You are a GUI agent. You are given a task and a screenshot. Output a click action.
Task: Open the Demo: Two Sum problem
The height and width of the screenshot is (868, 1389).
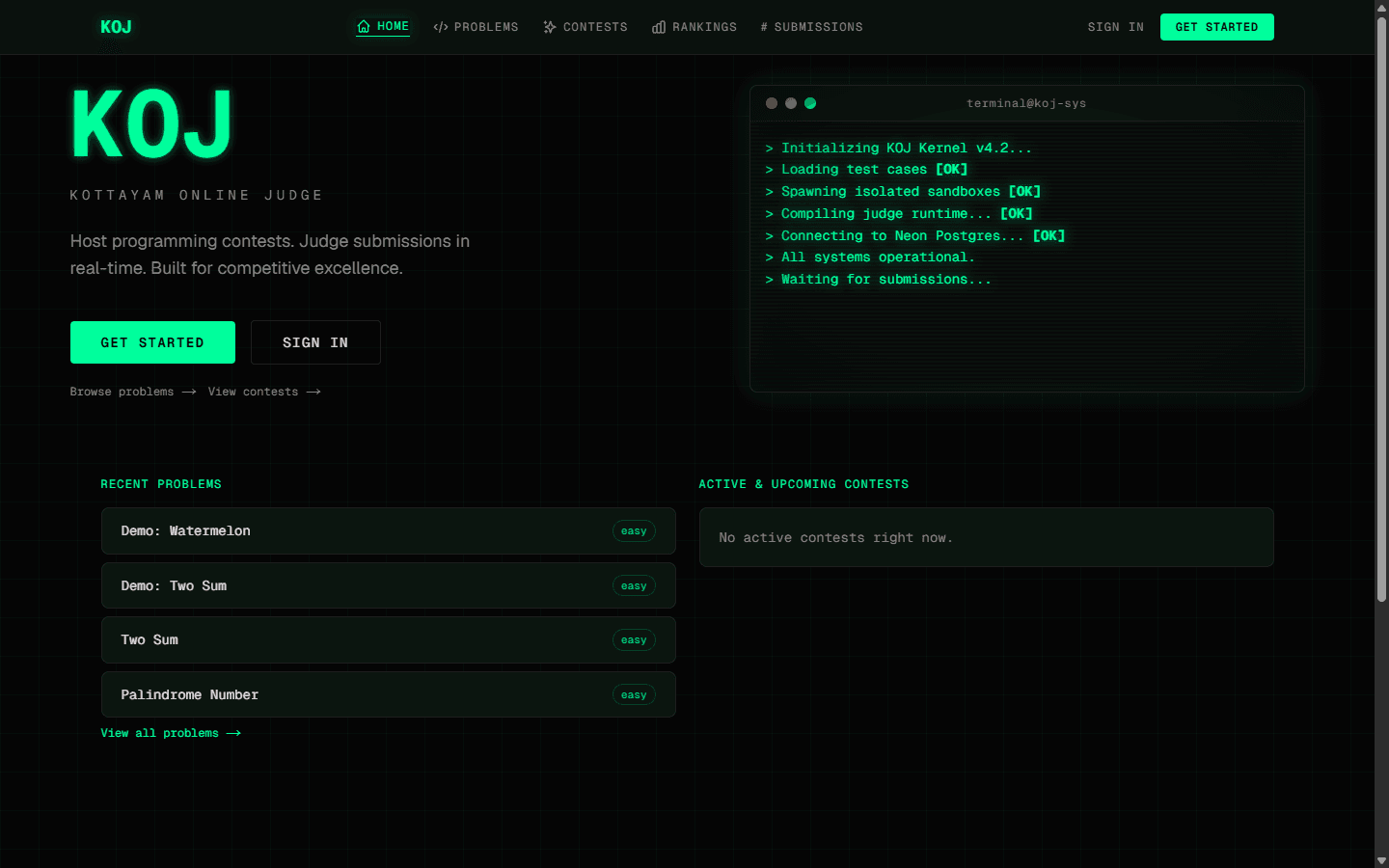coord(389,585)
